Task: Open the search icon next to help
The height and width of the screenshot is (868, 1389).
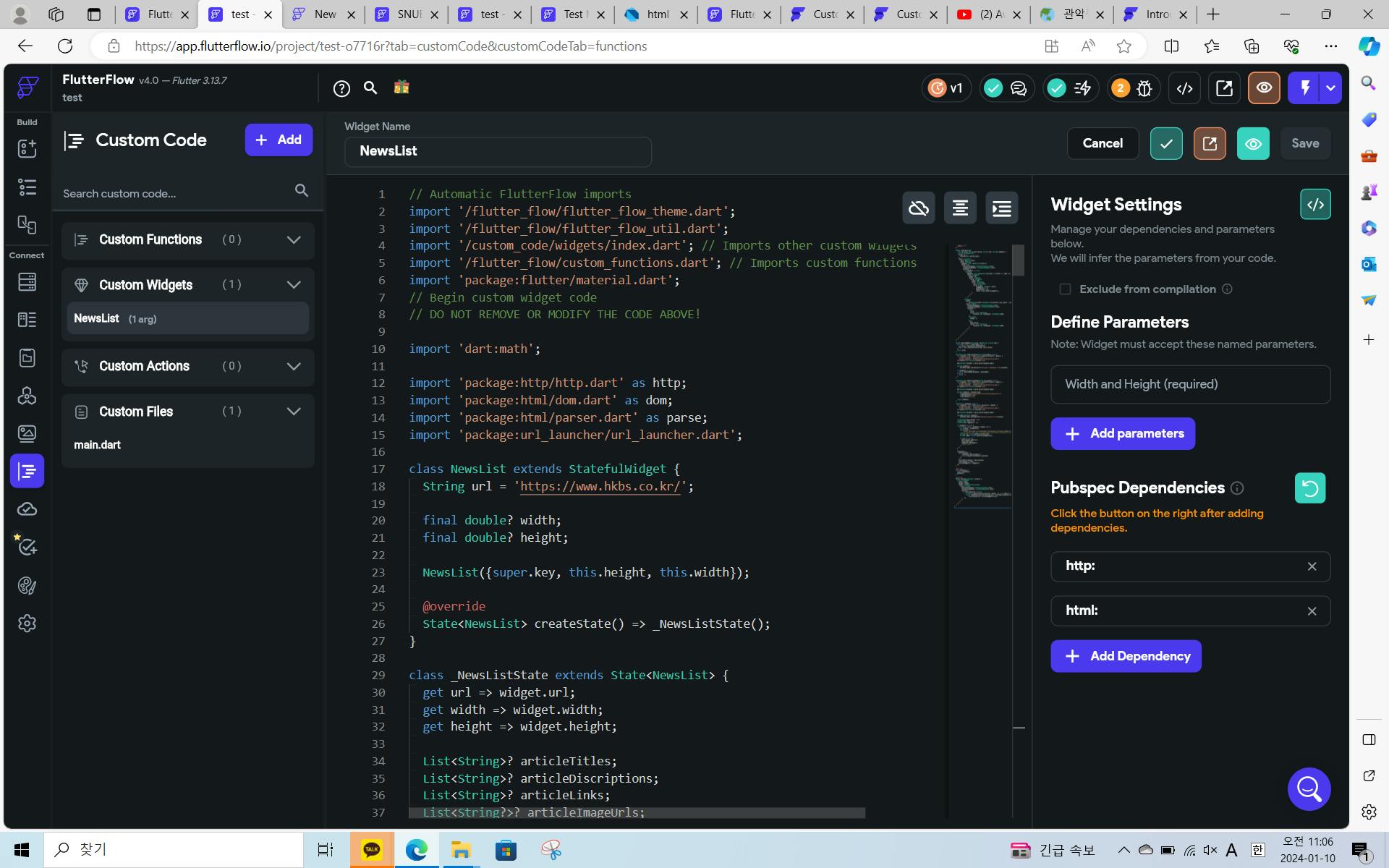Action: click(370, 88)
